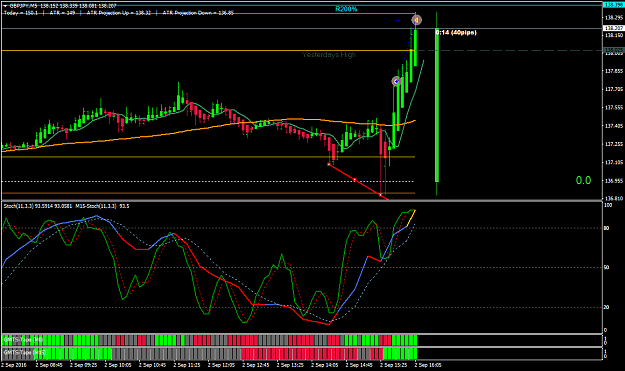Click the triangle beside the GBPJPY,M5 title
The height and width of the screenshot is (371, 625).
pyautogui.click(x=5, y=6)
